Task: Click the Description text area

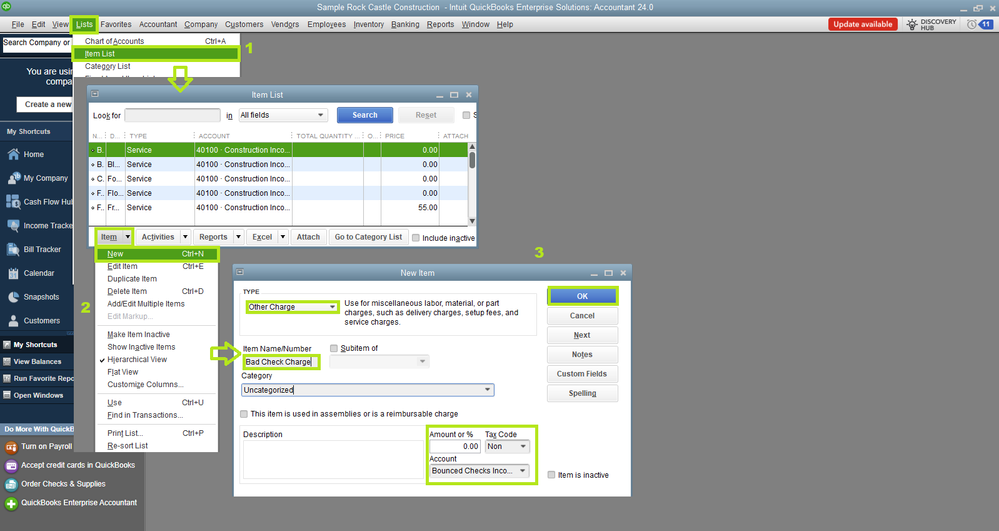Action: pyautogui.click(x=333, y=460)
